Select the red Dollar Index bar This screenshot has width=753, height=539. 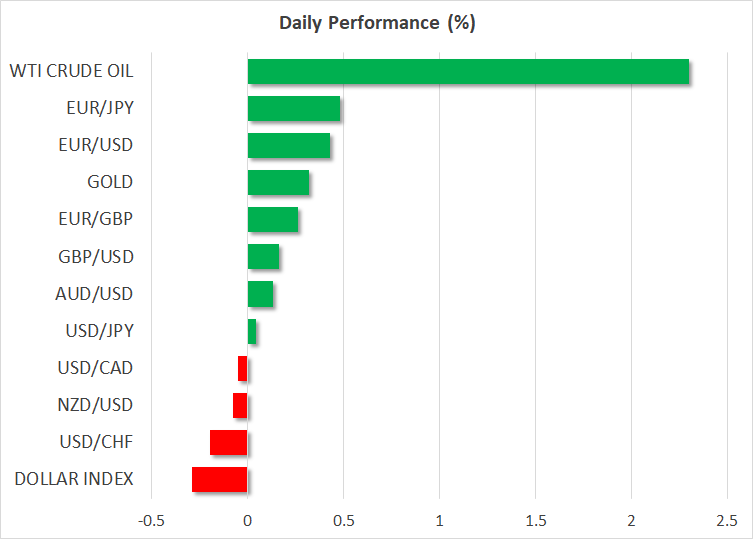219,479
